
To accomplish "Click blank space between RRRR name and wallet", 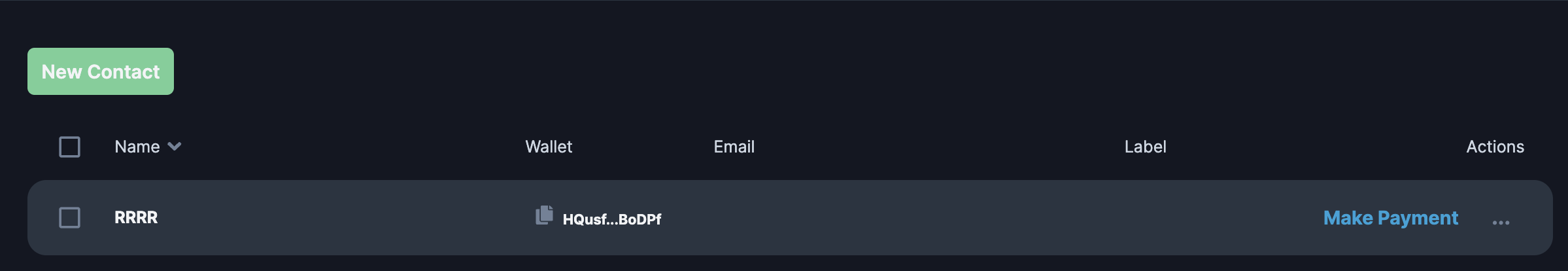I will click(x=340, y=217).
